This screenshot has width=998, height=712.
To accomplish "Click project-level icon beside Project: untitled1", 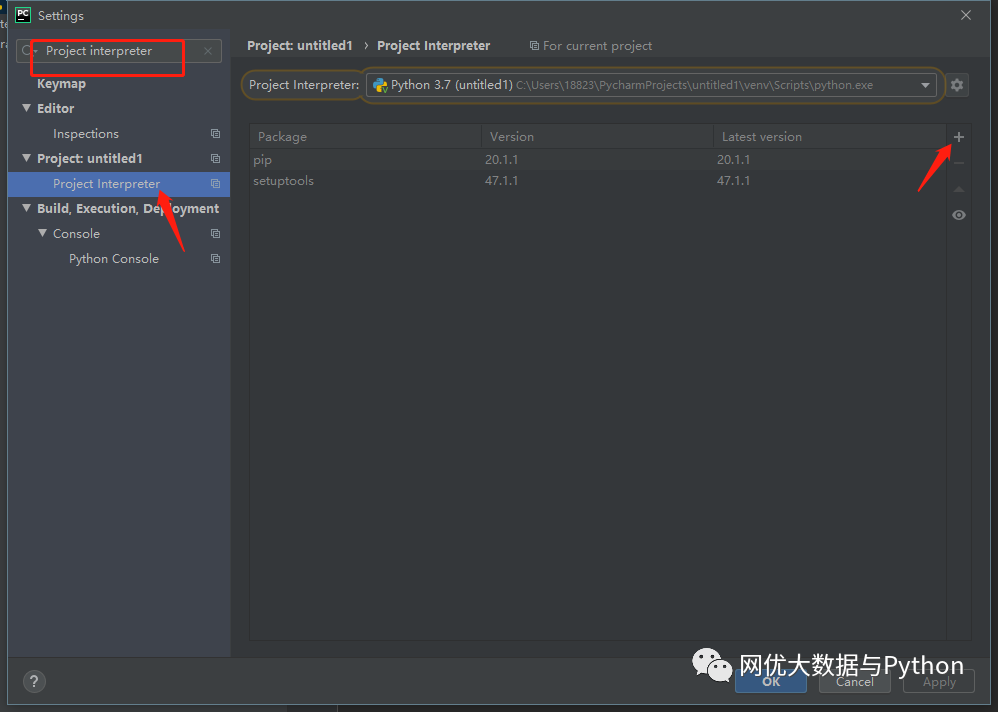I will point(215,158).
